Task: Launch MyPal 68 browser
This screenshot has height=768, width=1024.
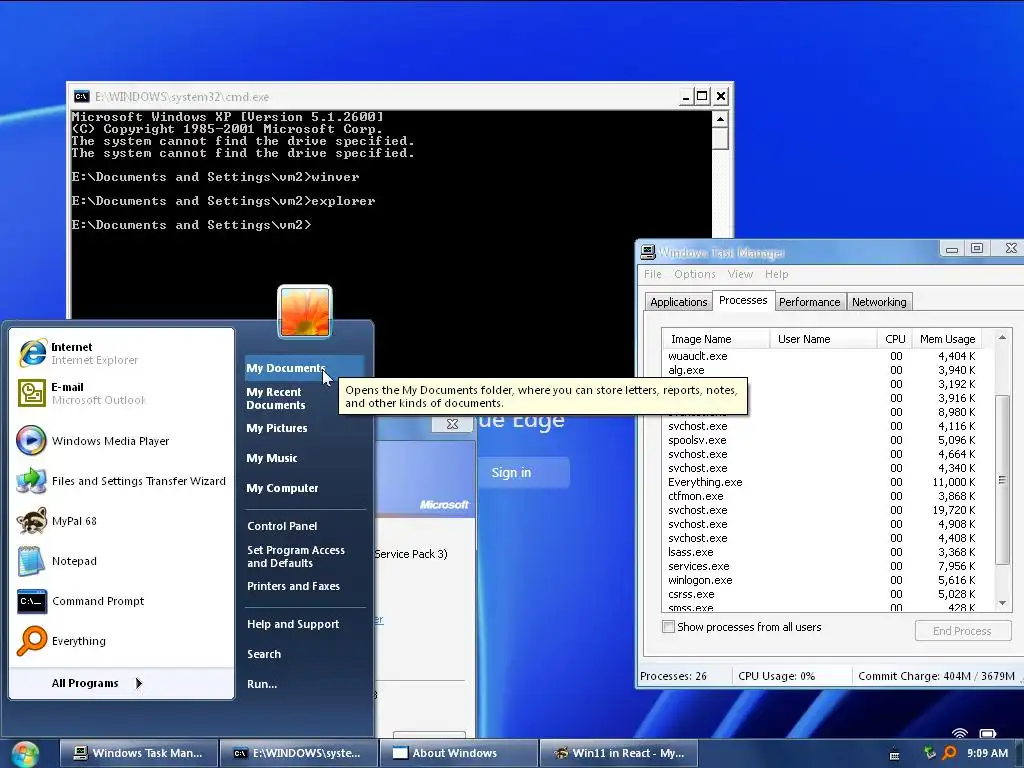Action: (121, 521)
